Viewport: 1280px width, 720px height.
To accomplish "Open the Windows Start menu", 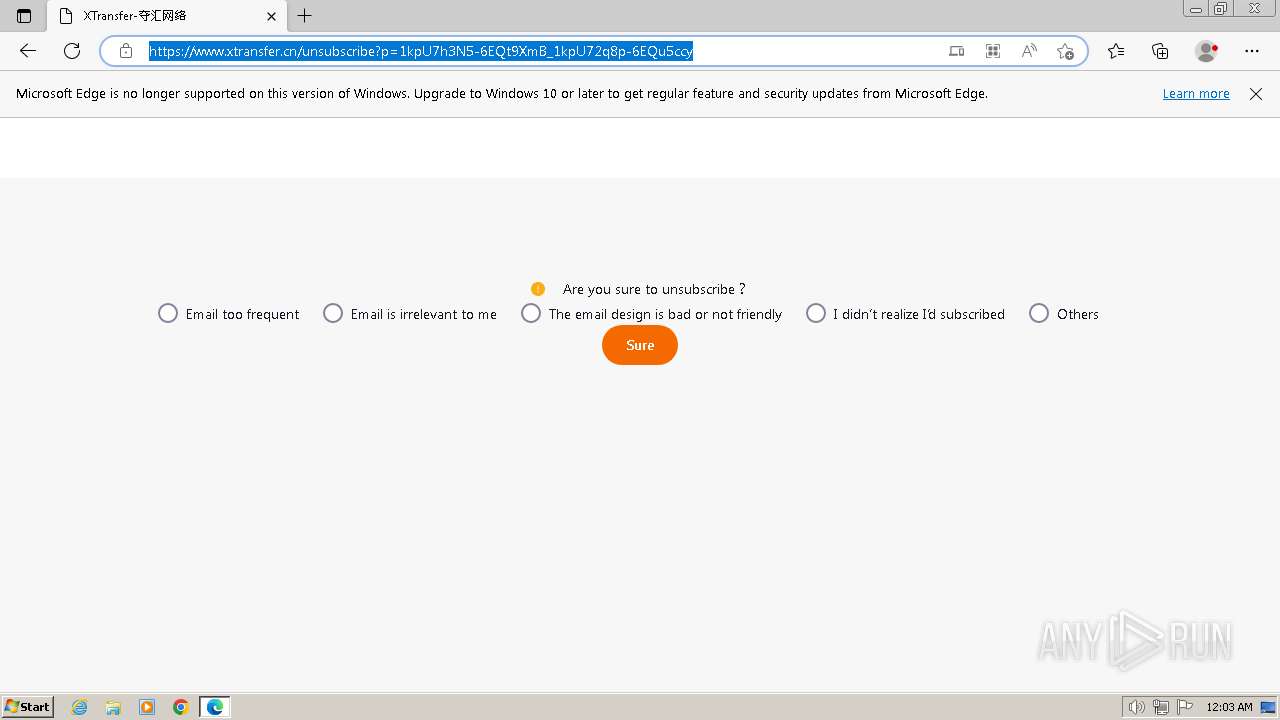I will pyautogui.click(x=28, y=707).
